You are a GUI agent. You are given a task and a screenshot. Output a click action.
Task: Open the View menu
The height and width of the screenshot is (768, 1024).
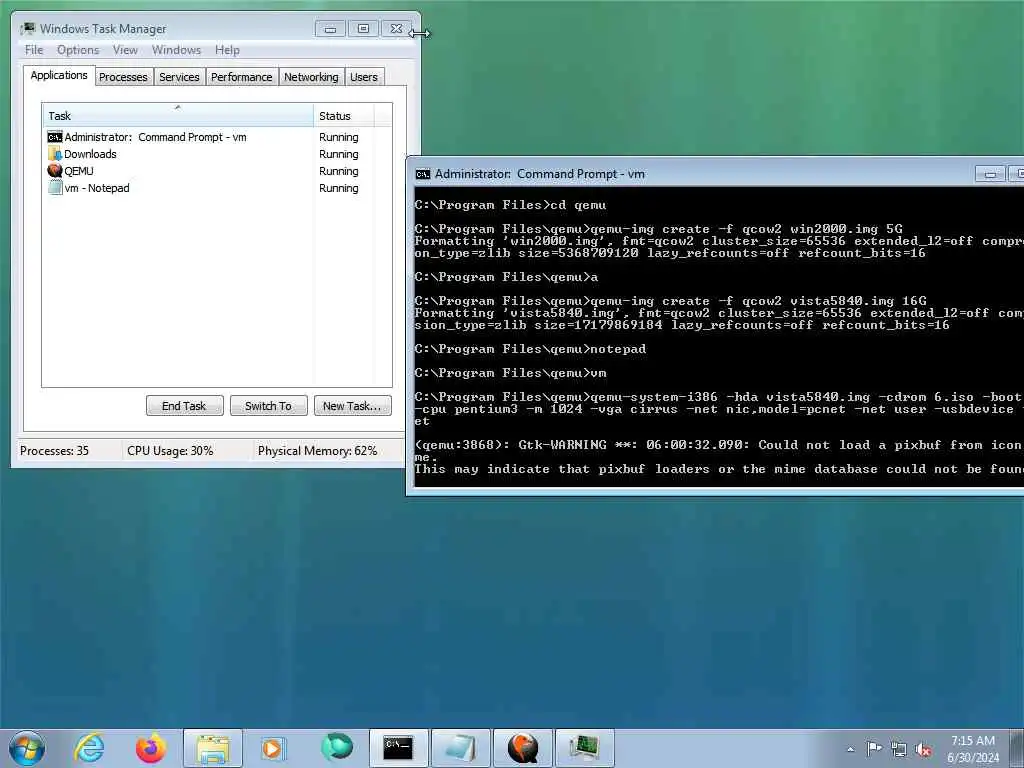tap(125, 50)
